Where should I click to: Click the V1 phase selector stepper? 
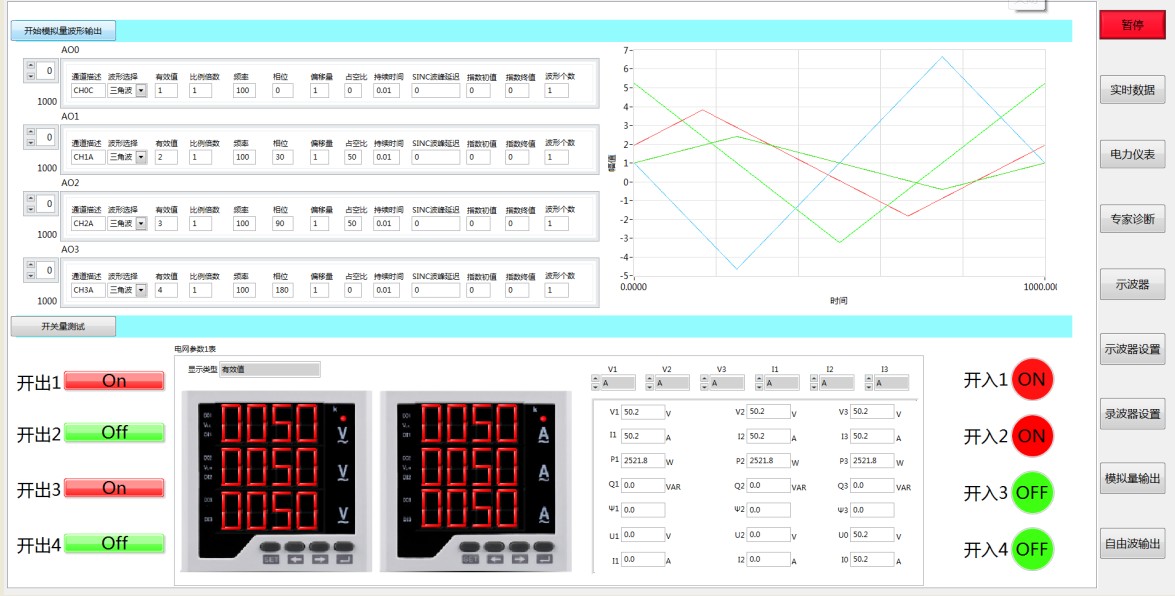pos(596,383)
